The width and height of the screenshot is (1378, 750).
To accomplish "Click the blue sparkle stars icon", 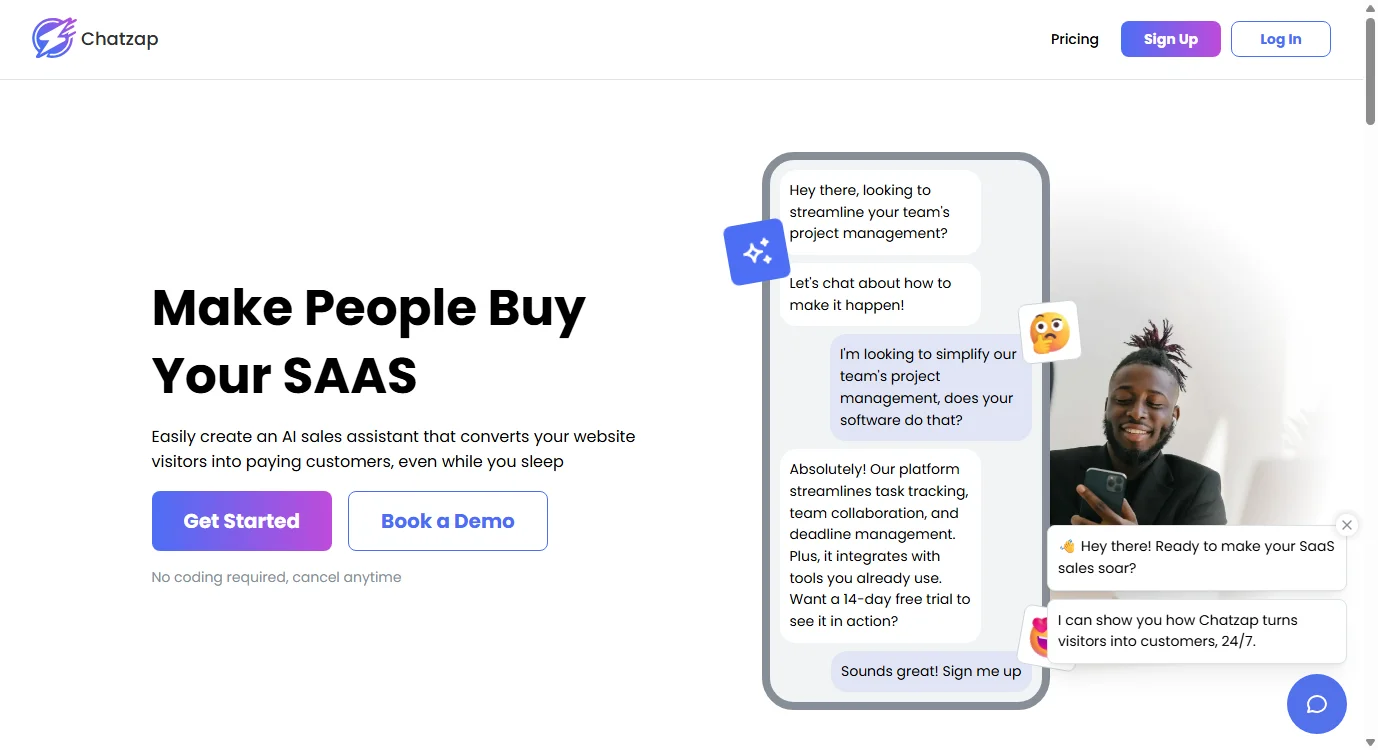I will point(757,252).
